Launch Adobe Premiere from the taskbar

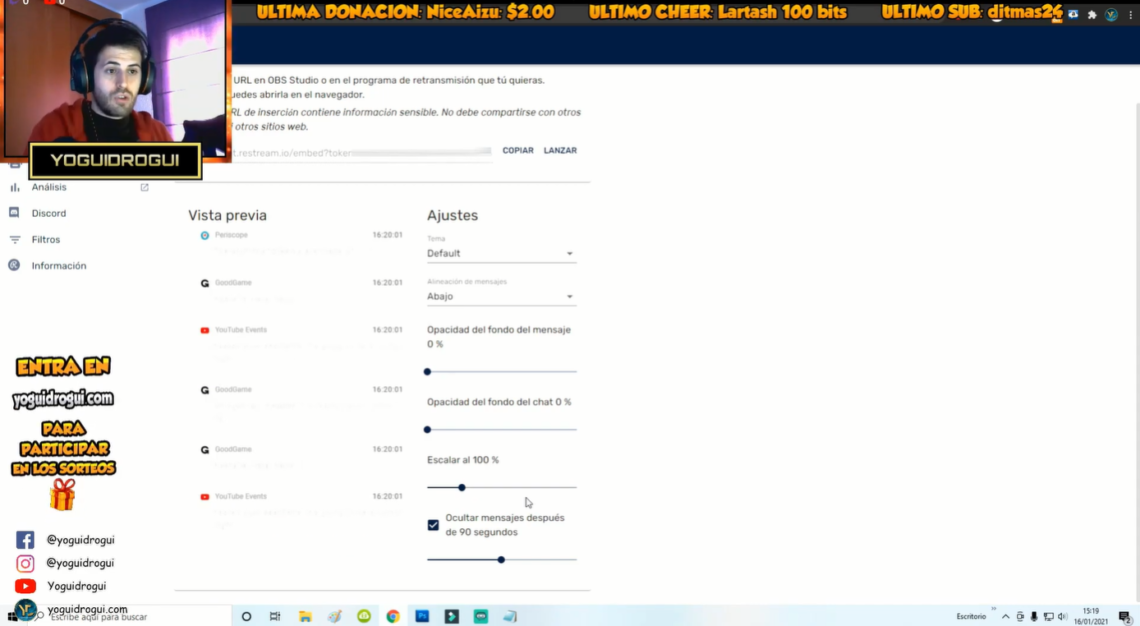pyautogui.click(x=452, y=616)
